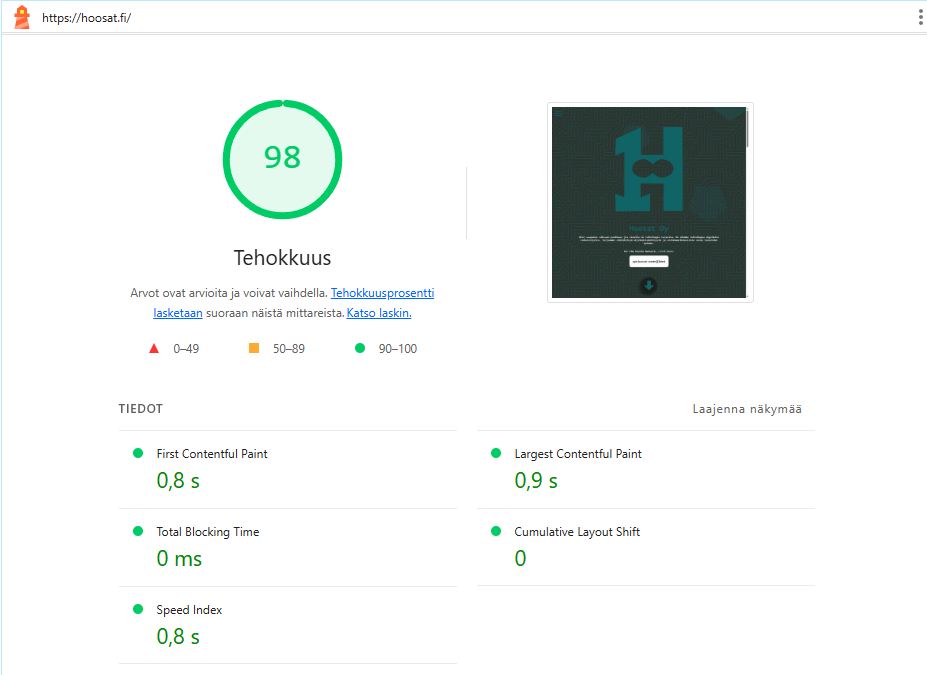Screen dimensions: 927x675
Task: Expand view with Laajenna näkymää
Action: pos(747,409)
